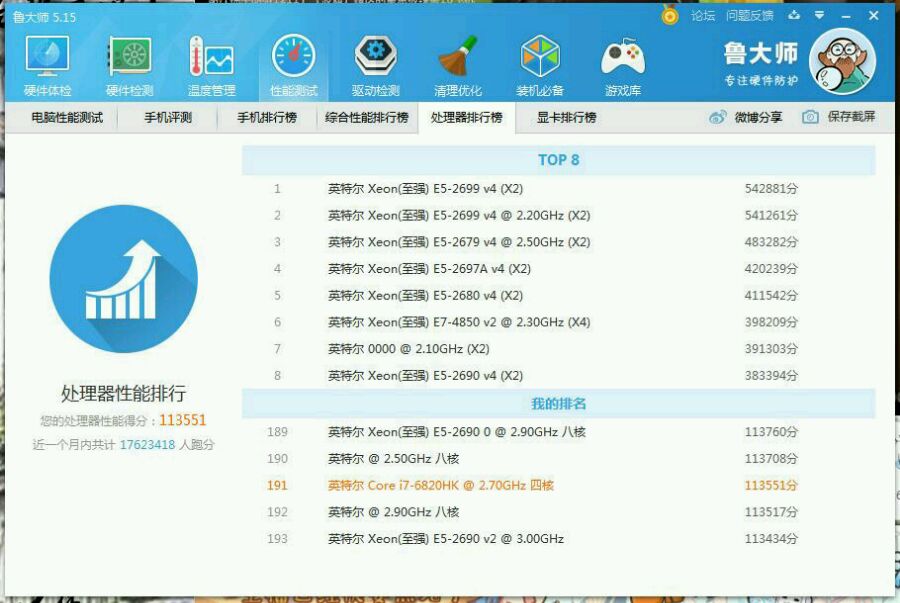Open 硬件体检 hardware checkup icon

pyautogui.click(x=48, y=65)
